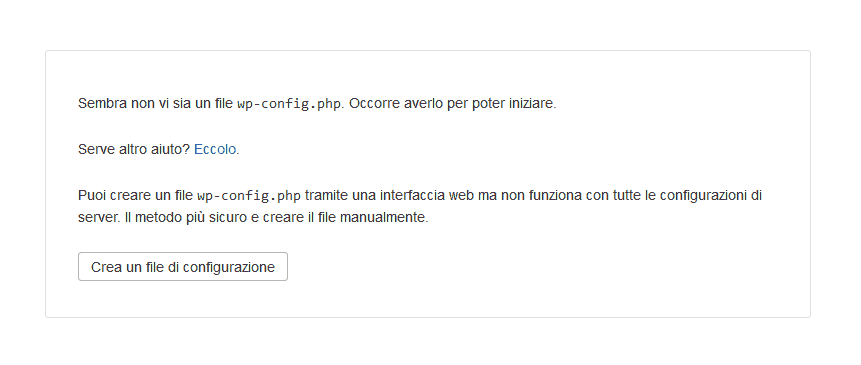This screenshot has height=365, width=861.
Task: Click the "Crea un file di configurazione" button
Action: coord(183,267)
